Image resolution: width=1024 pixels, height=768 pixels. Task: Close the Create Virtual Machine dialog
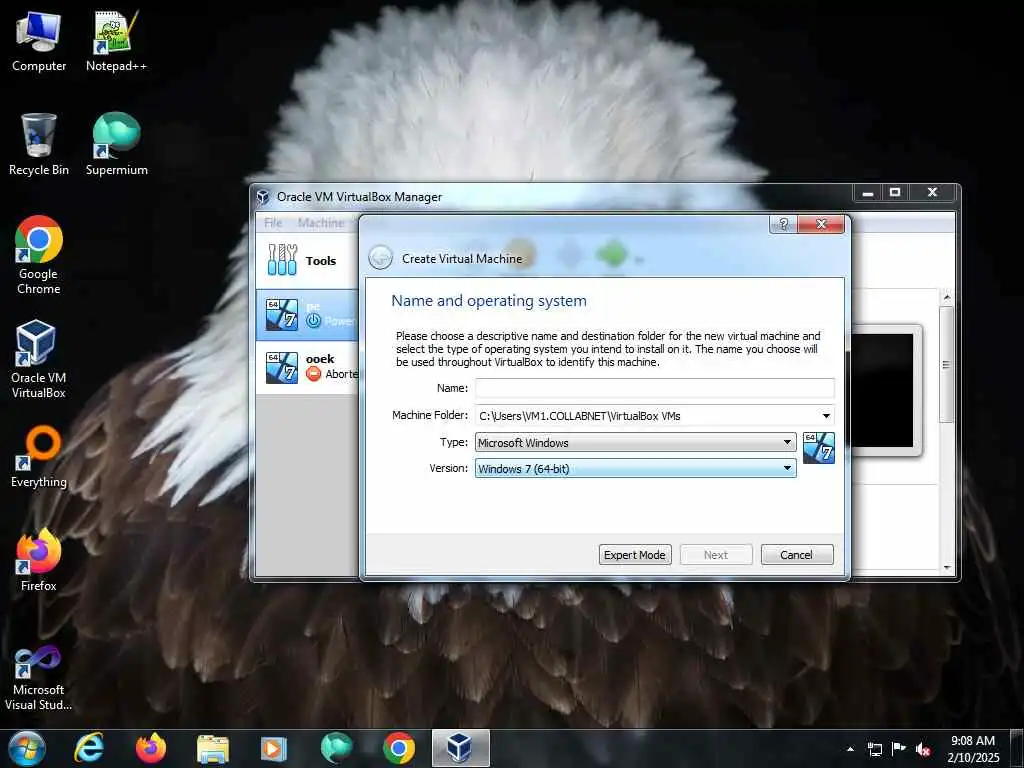click(x=821, y=224)
